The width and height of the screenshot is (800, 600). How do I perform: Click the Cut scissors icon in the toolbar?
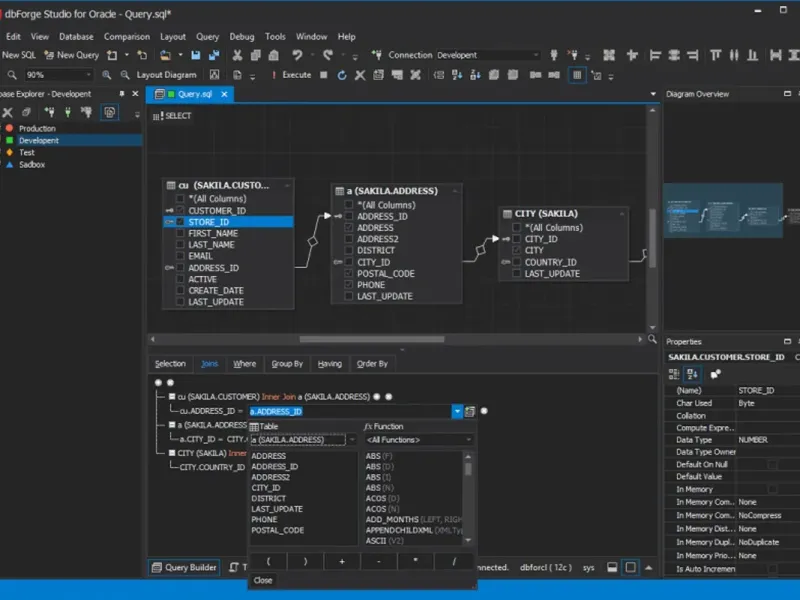pos(235,55)
